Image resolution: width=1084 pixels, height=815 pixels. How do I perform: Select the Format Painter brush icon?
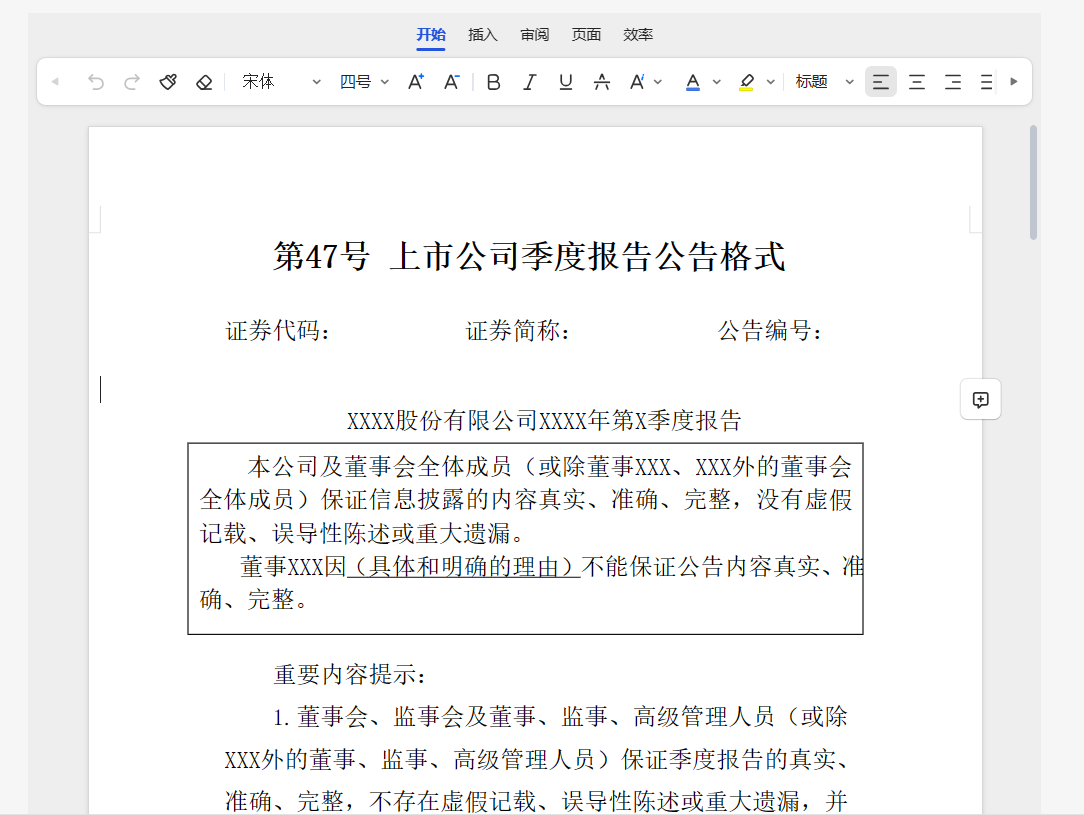[168, 82]
